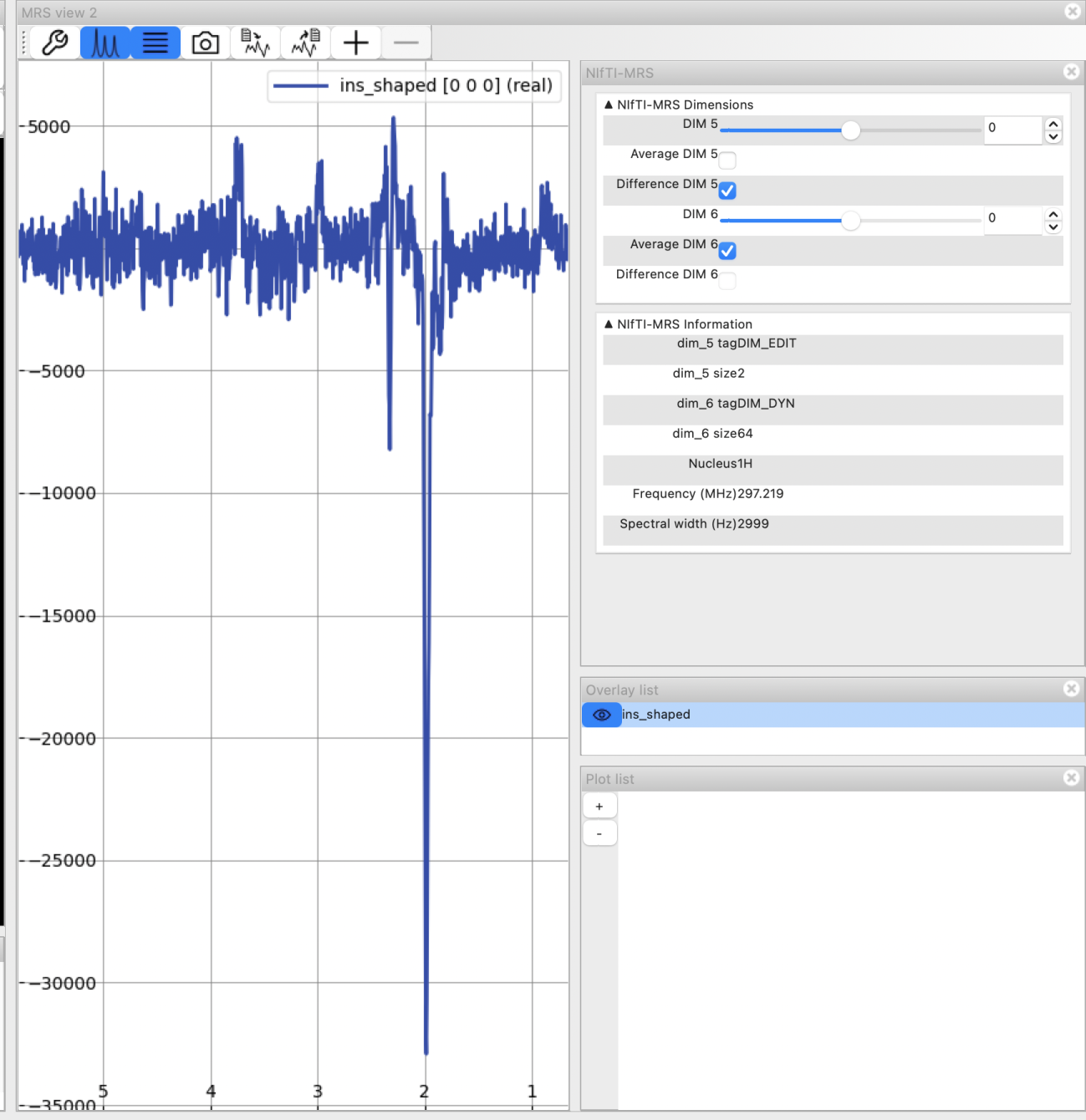1086x1120 pixels.
Task: Click the DIM 5 value input field
Action: [1012, 129]
